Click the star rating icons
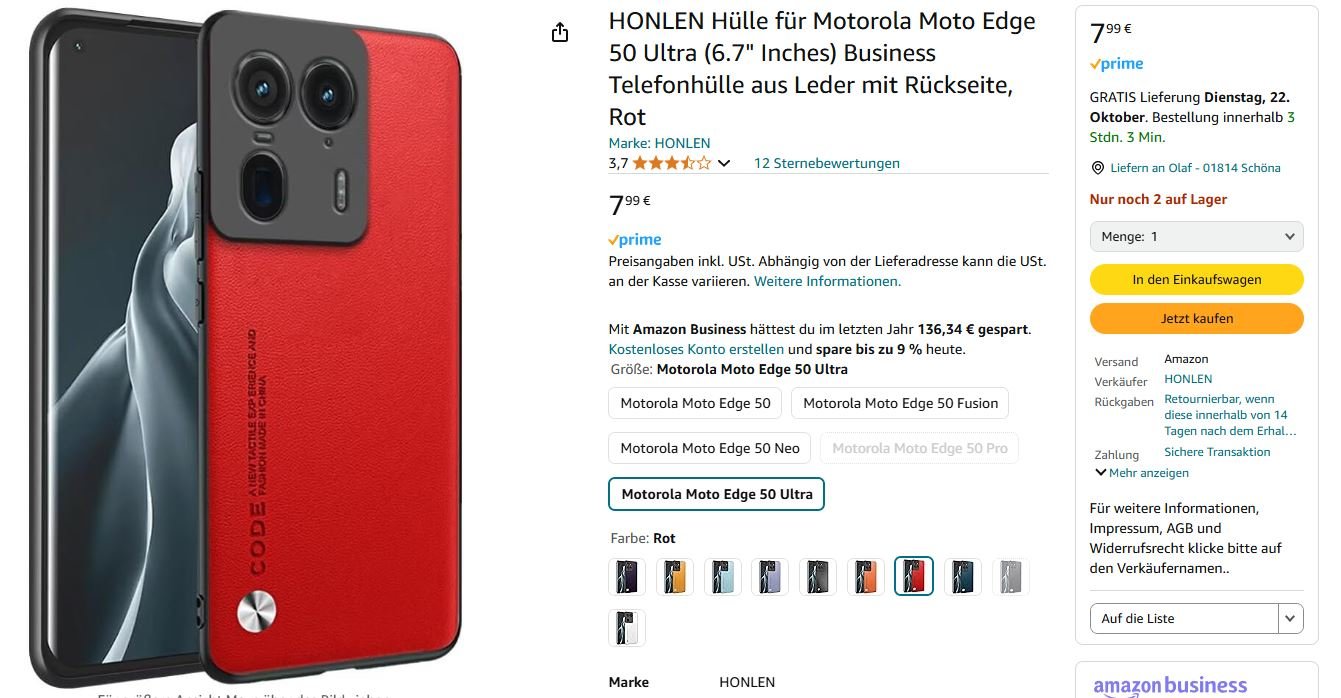 pos(672,163)
